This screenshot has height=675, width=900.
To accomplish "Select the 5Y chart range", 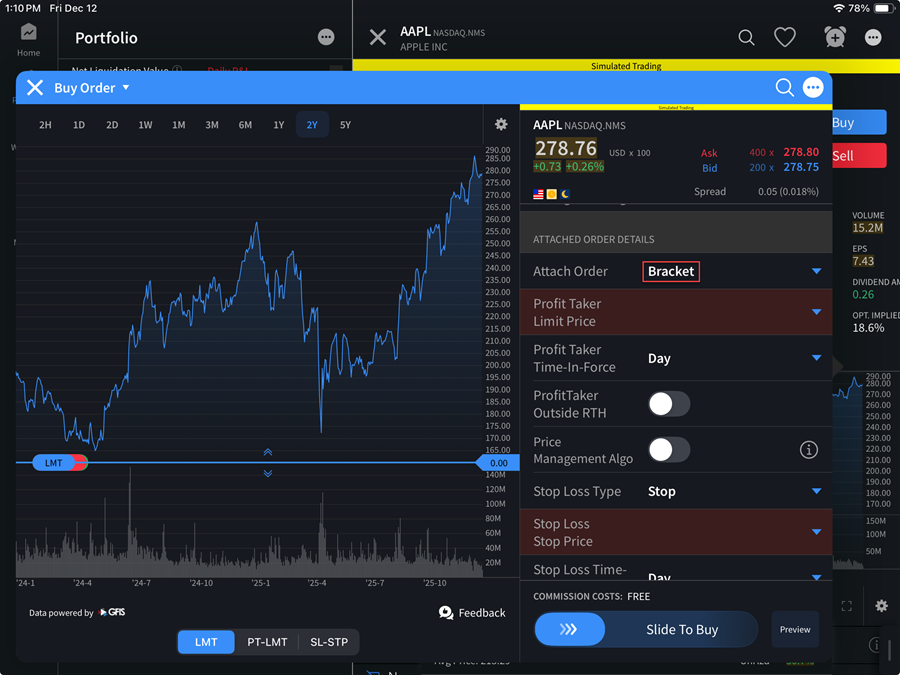I will point(345,125).
